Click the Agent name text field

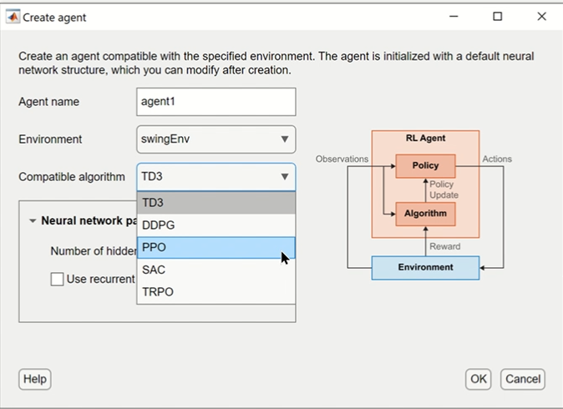216,102
